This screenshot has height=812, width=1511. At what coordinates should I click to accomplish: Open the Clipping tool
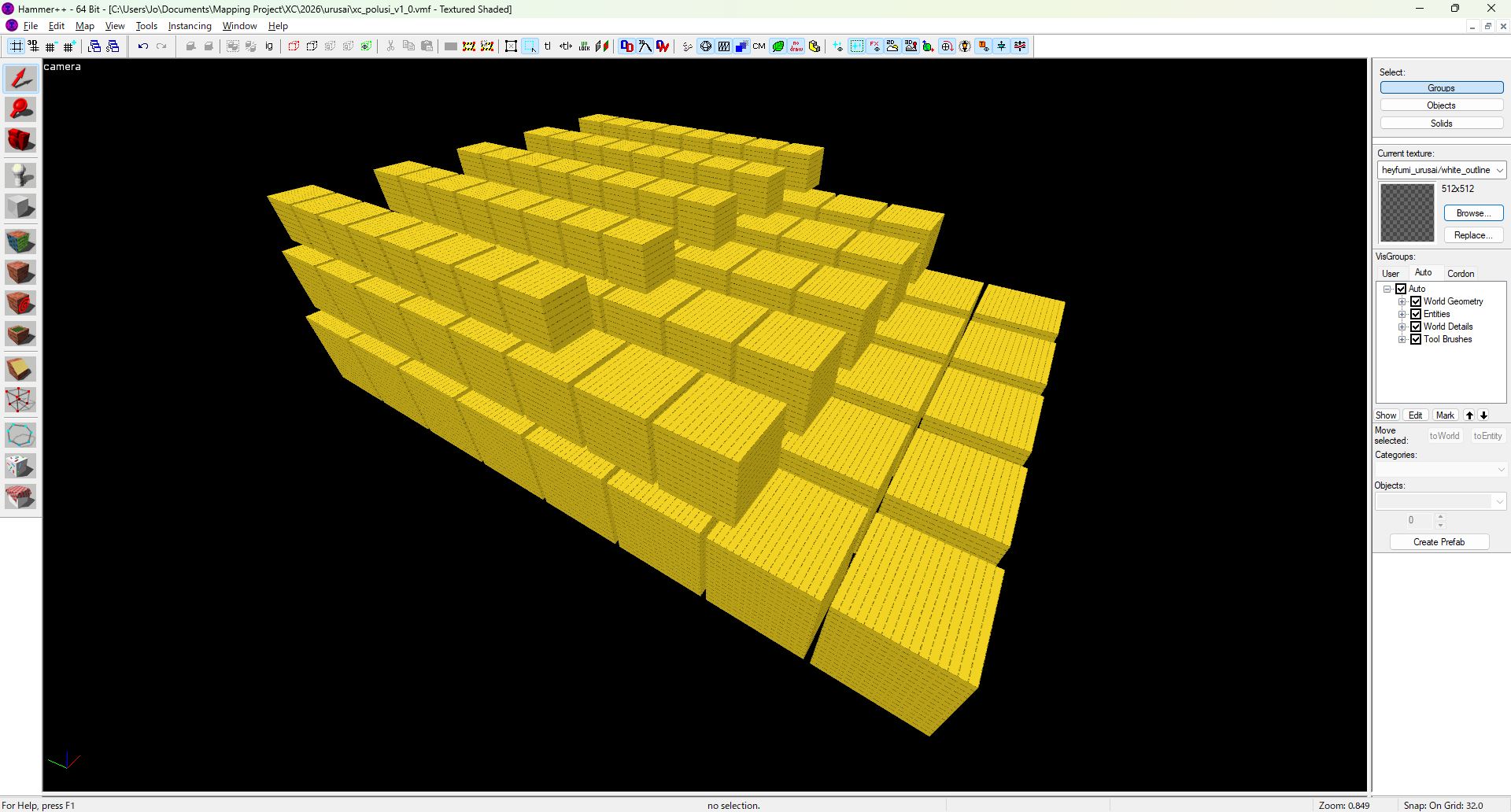tap(20, 369)
